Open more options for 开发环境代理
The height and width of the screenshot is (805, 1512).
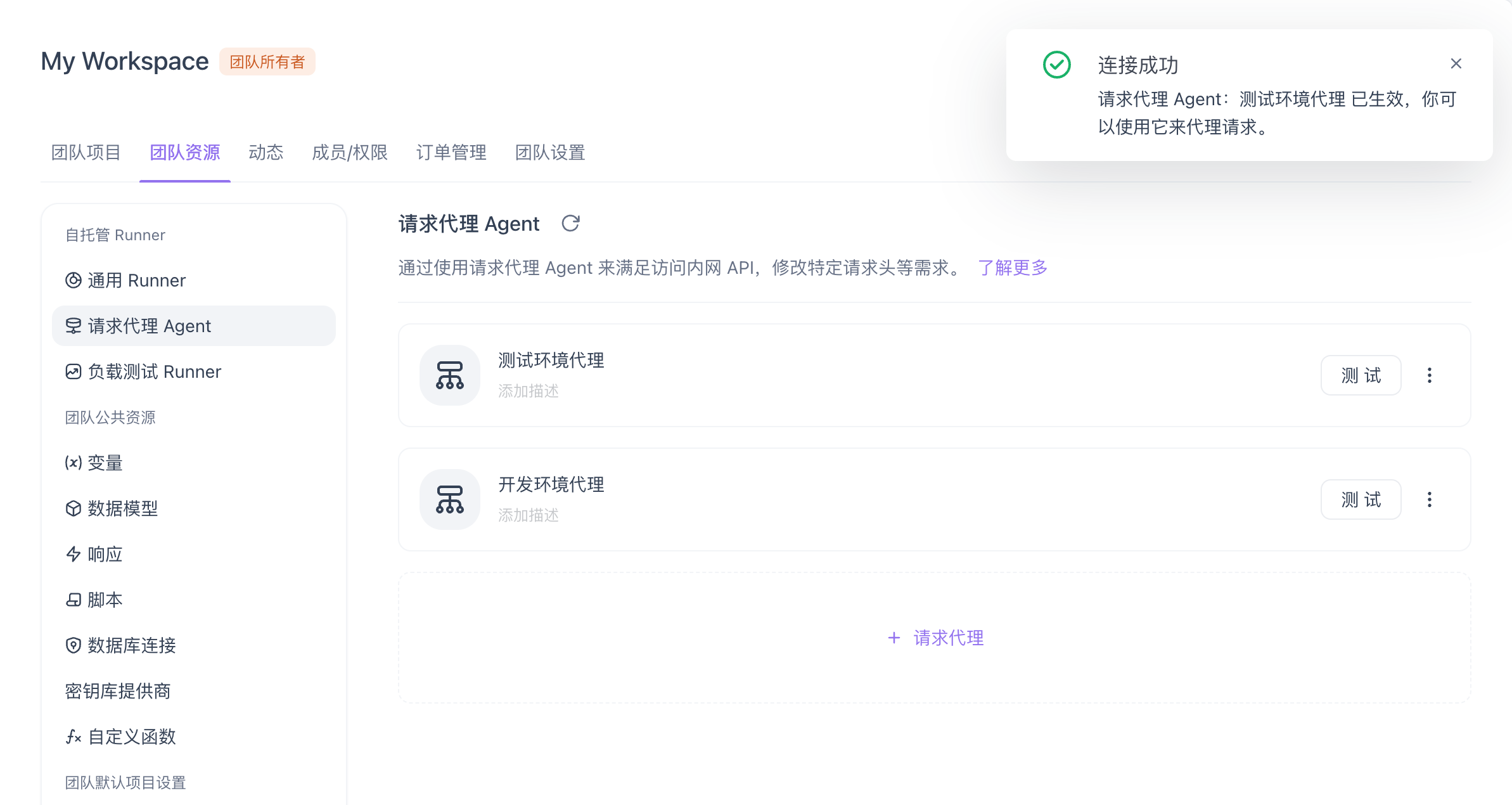pyautogui.click(x=1429, y=499)
